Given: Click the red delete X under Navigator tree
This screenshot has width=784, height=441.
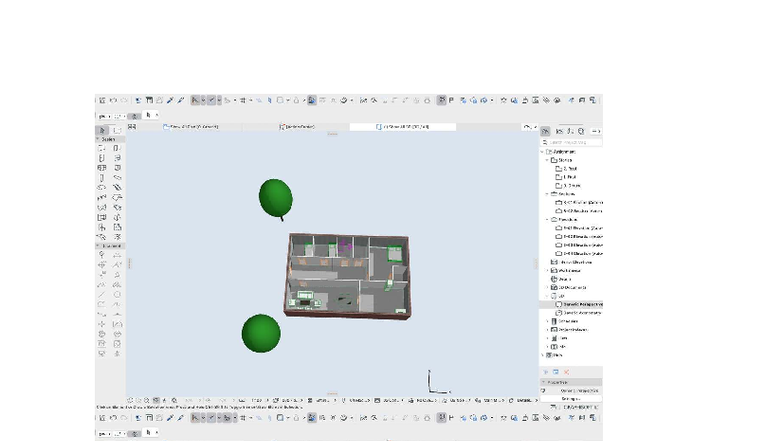Looking at the screenshot, I should pyautogui.click(x=566, y=372).
